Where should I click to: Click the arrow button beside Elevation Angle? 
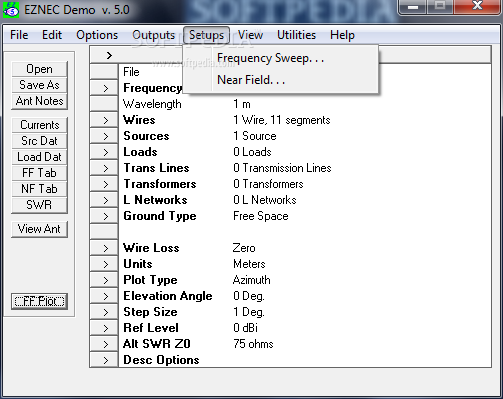click(x=104, y=296)
